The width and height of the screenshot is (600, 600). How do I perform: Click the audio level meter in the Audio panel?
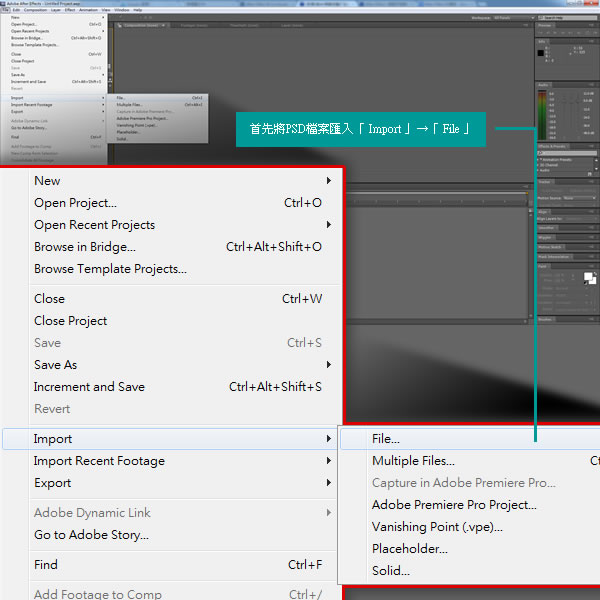tap(542, 115)
